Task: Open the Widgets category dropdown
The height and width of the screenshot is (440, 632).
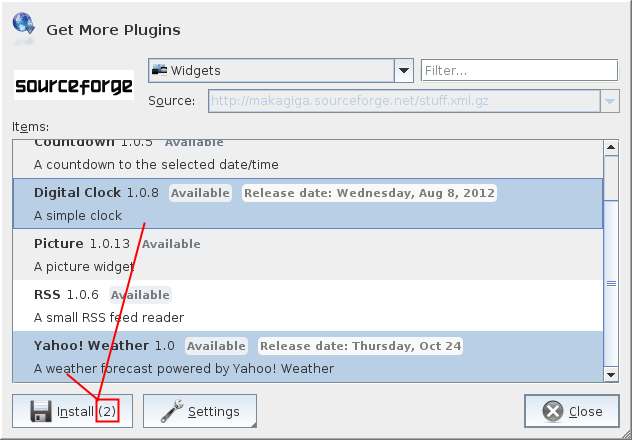Action: click(x=281, y=71)
